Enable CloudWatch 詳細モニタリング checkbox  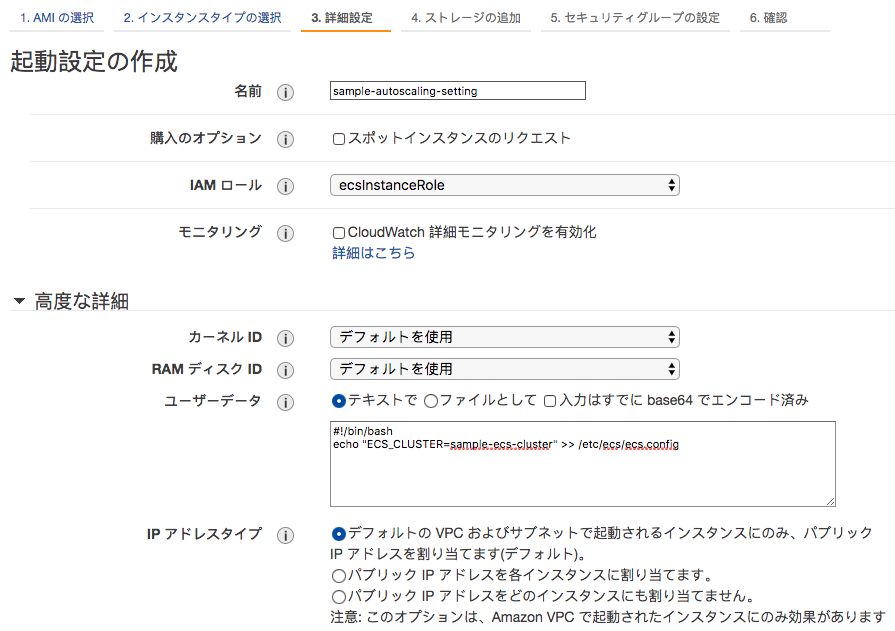338,232
